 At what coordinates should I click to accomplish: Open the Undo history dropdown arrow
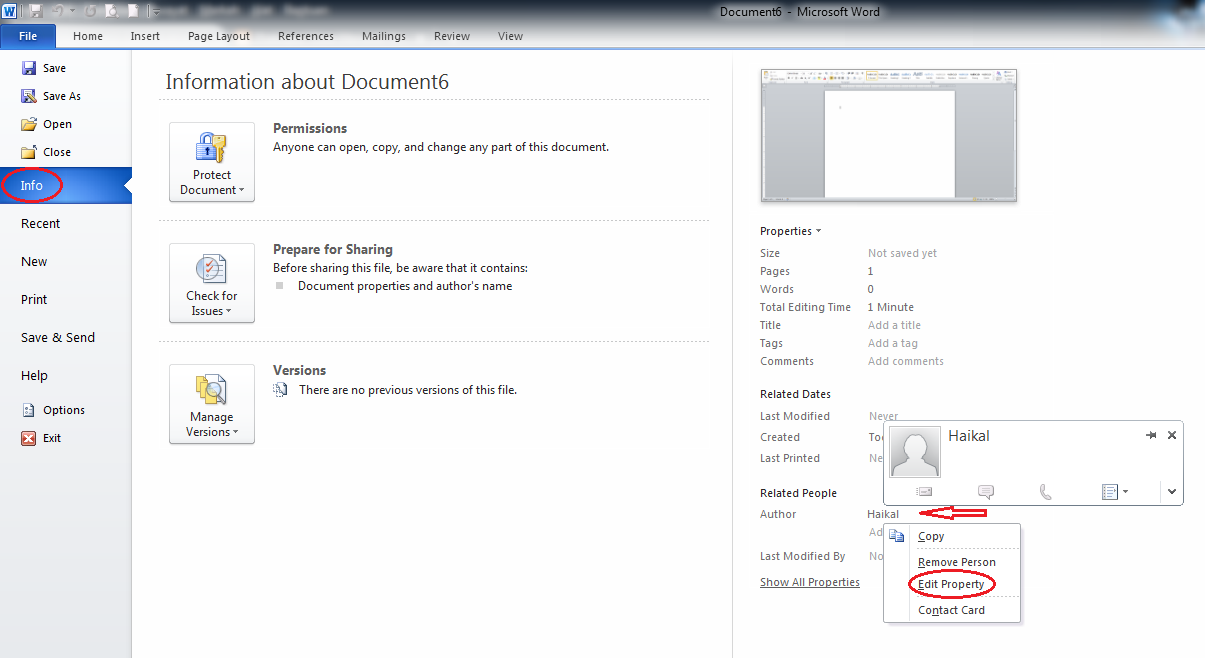(x=72, y=11)
